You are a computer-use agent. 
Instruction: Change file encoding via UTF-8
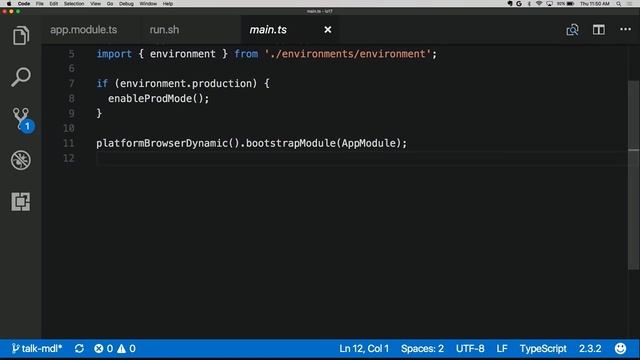470,349
